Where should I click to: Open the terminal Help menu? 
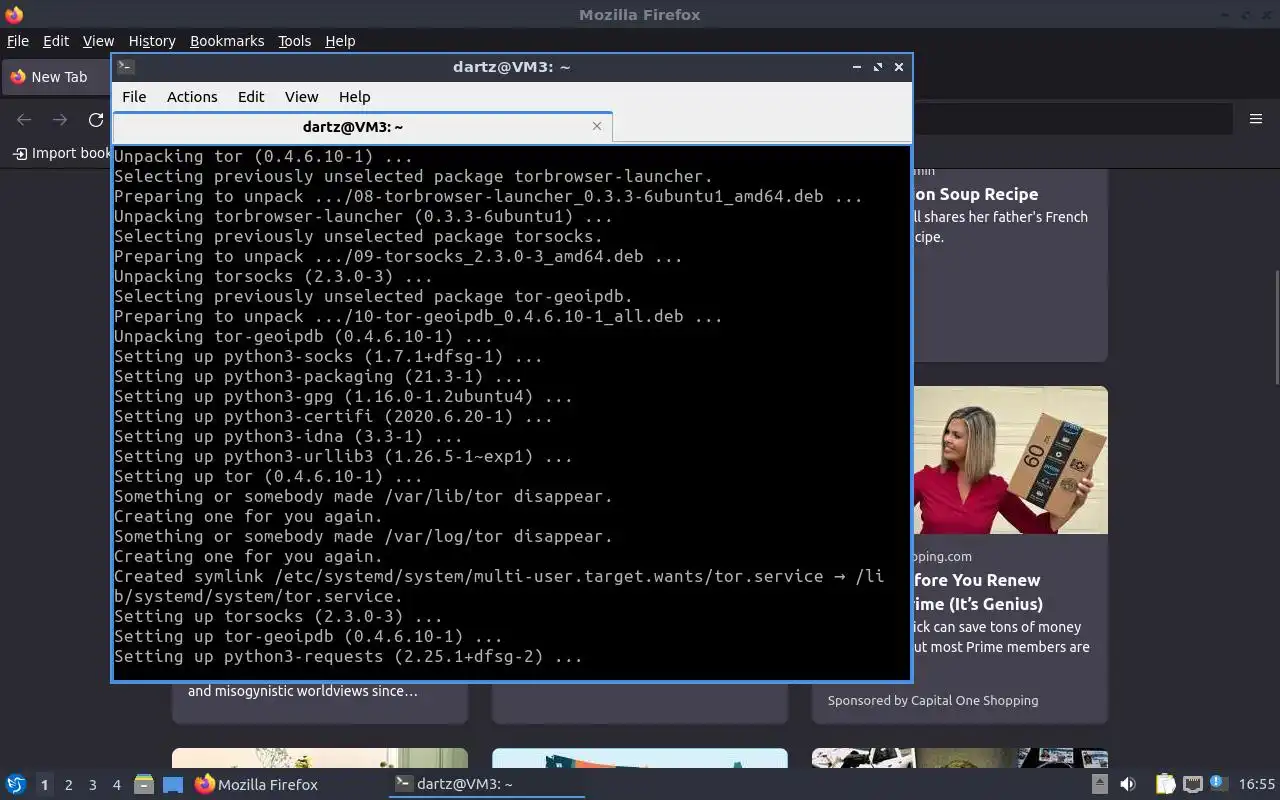pos(354,97)
